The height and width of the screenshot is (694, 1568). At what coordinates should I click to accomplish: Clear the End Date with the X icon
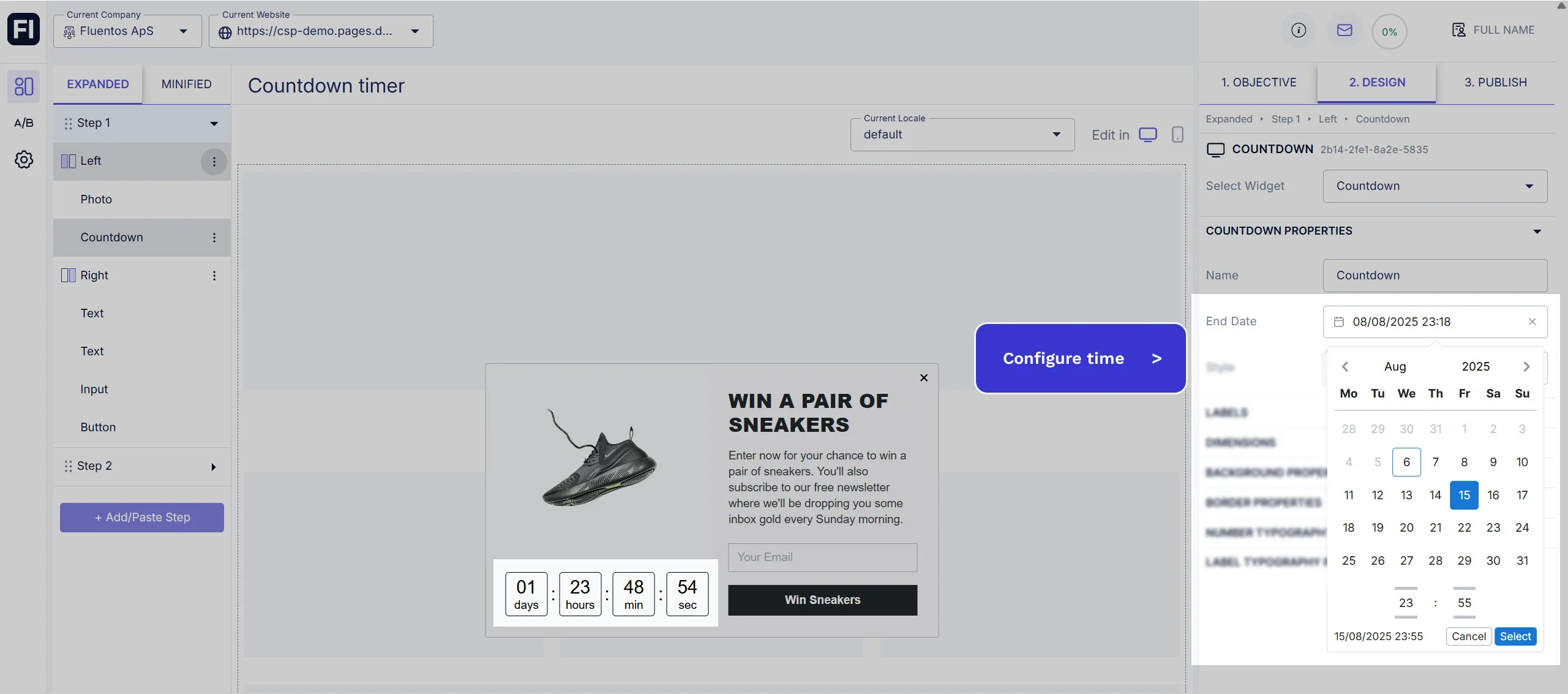click(x=1532, y=322)
